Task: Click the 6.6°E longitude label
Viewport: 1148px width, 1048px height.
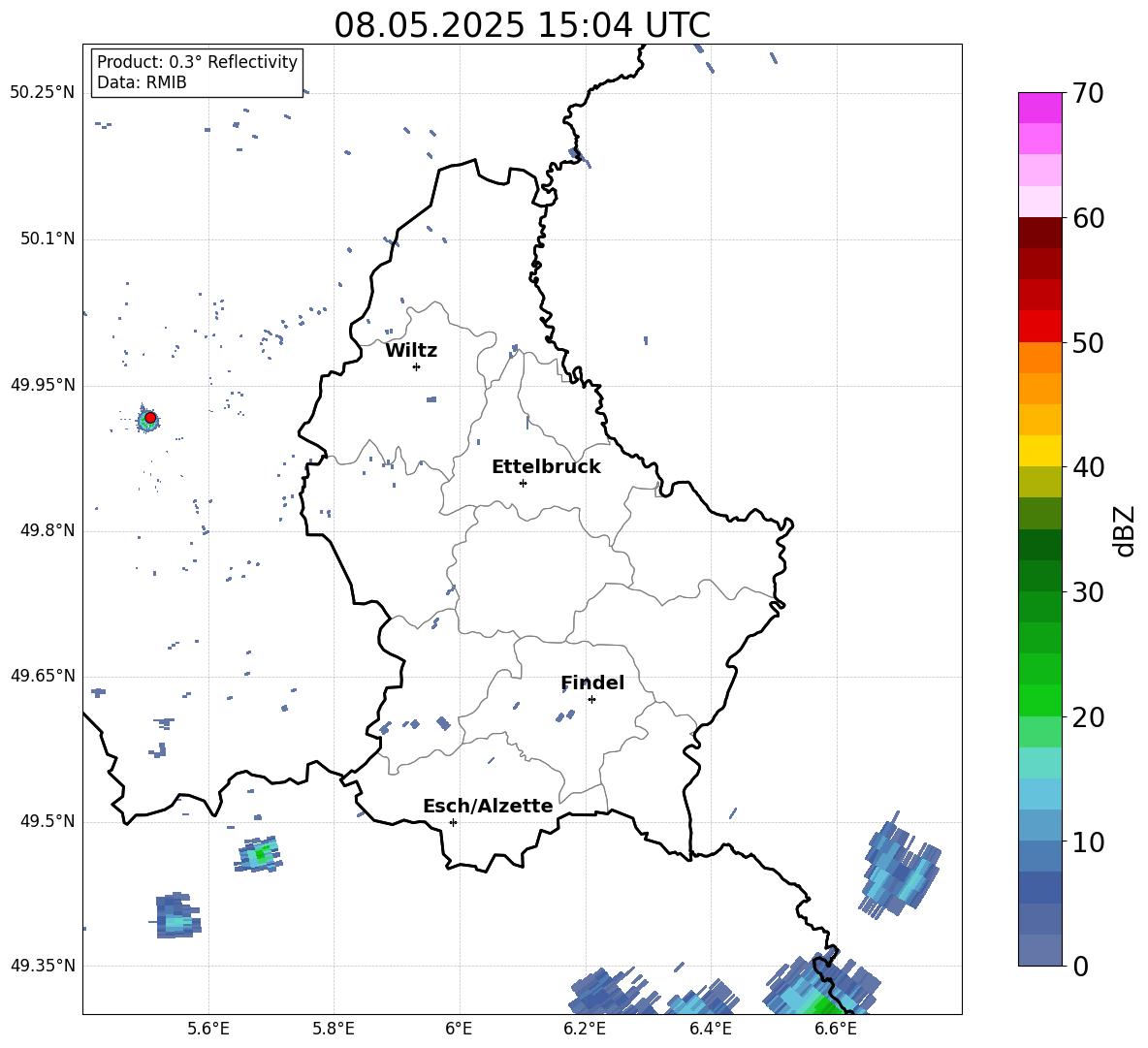Action: pyautogui.click(x=836, y=1030)
